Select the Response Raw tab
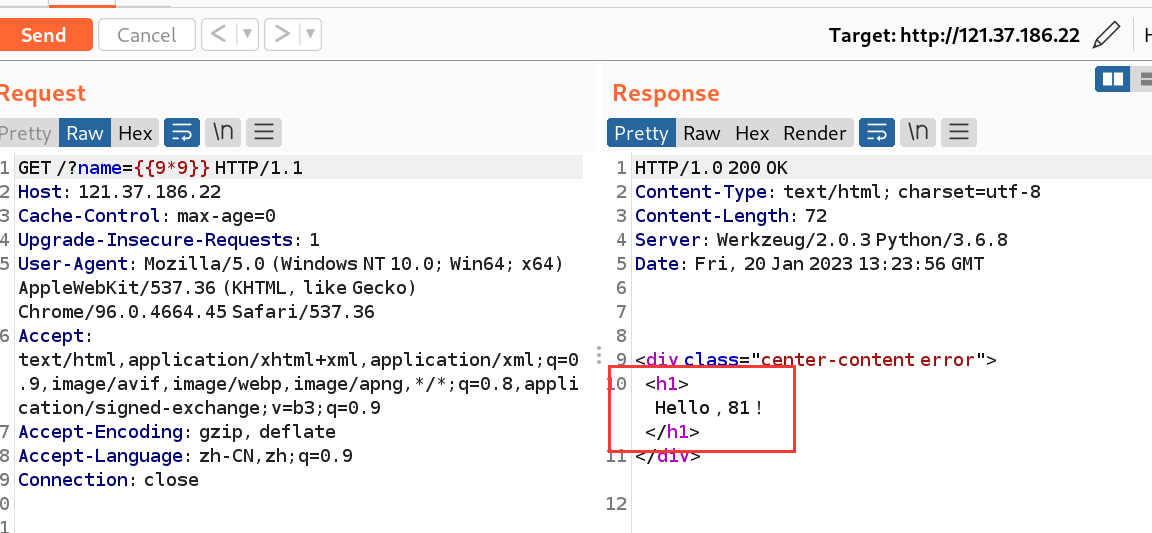Image resolution: width=1152 pixels, height=533 pixels. click(x=702, y=133)
